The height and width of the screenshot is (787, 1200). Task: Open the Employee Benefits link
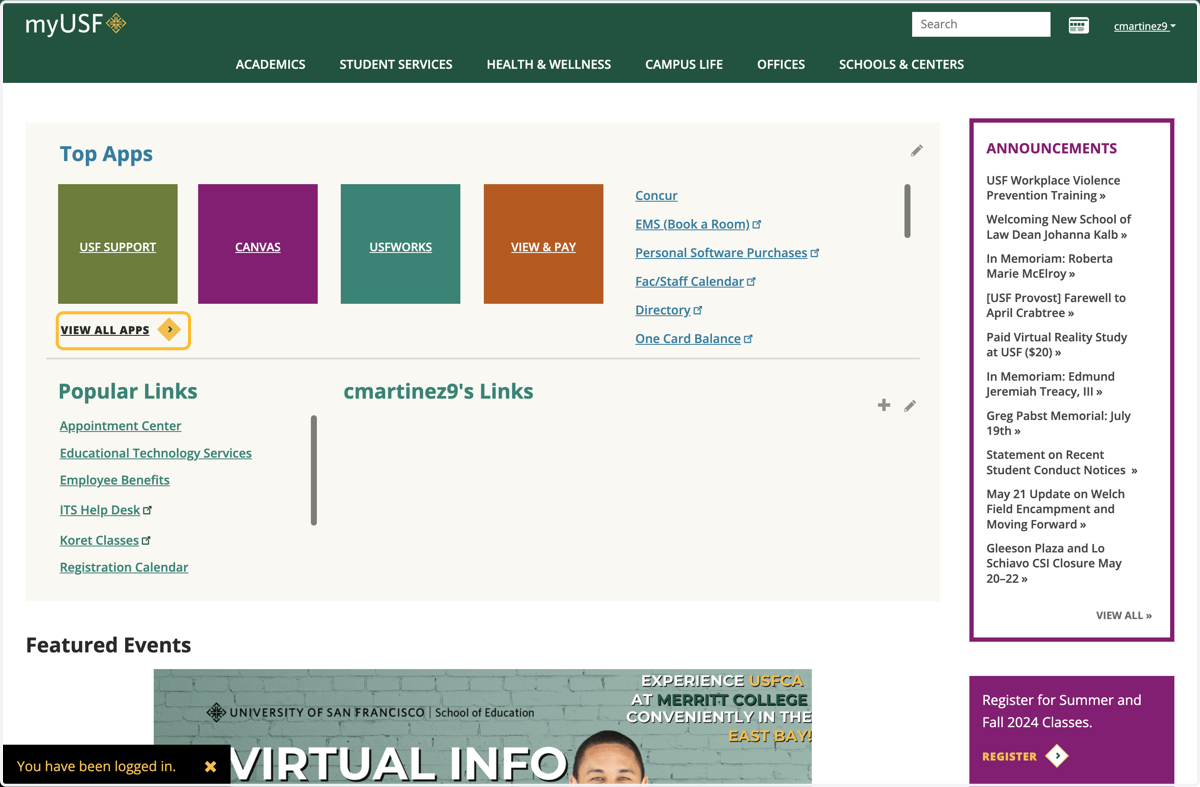(114, 480)
